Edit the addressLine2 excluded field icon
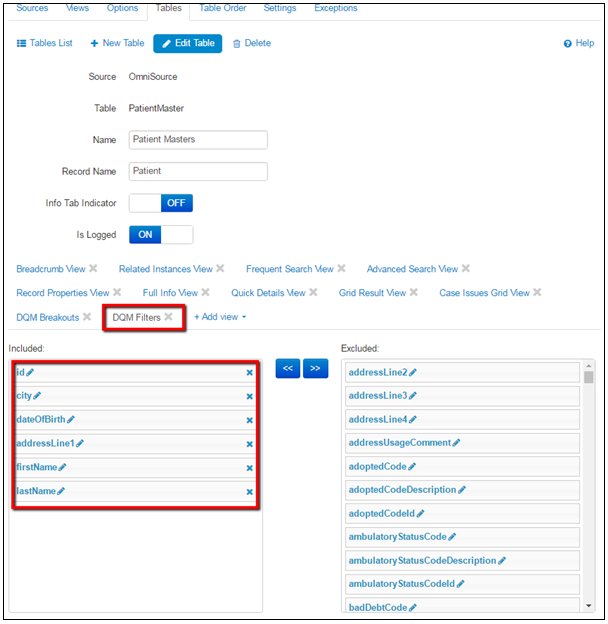 (x=413, y=372)
